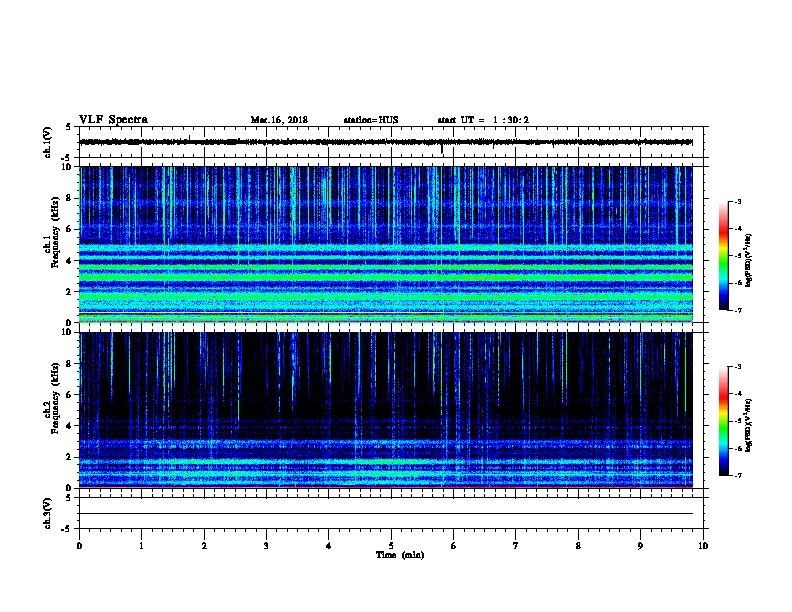Click time axis tick label "6"
The width and height of the screenshot is (792, 612).
tap(454, 546)
